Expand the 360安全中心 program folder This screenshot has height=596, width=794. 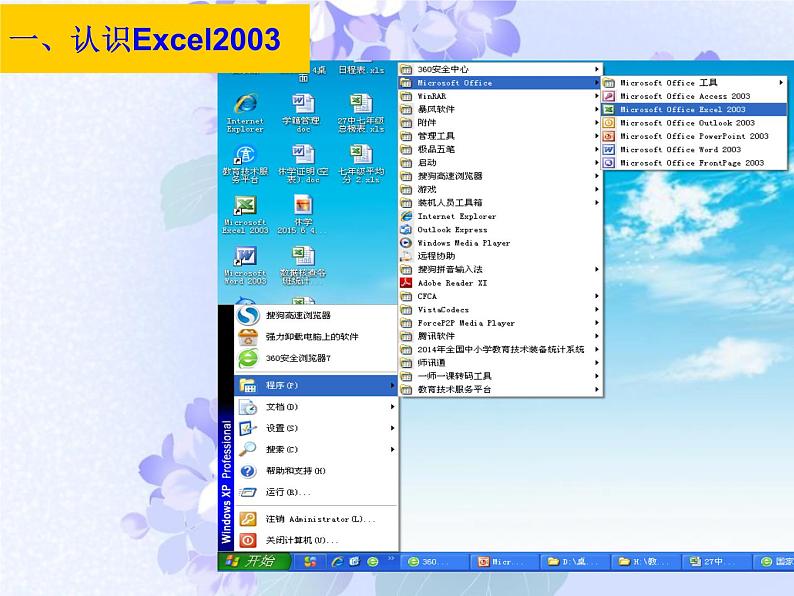[500, 69]
